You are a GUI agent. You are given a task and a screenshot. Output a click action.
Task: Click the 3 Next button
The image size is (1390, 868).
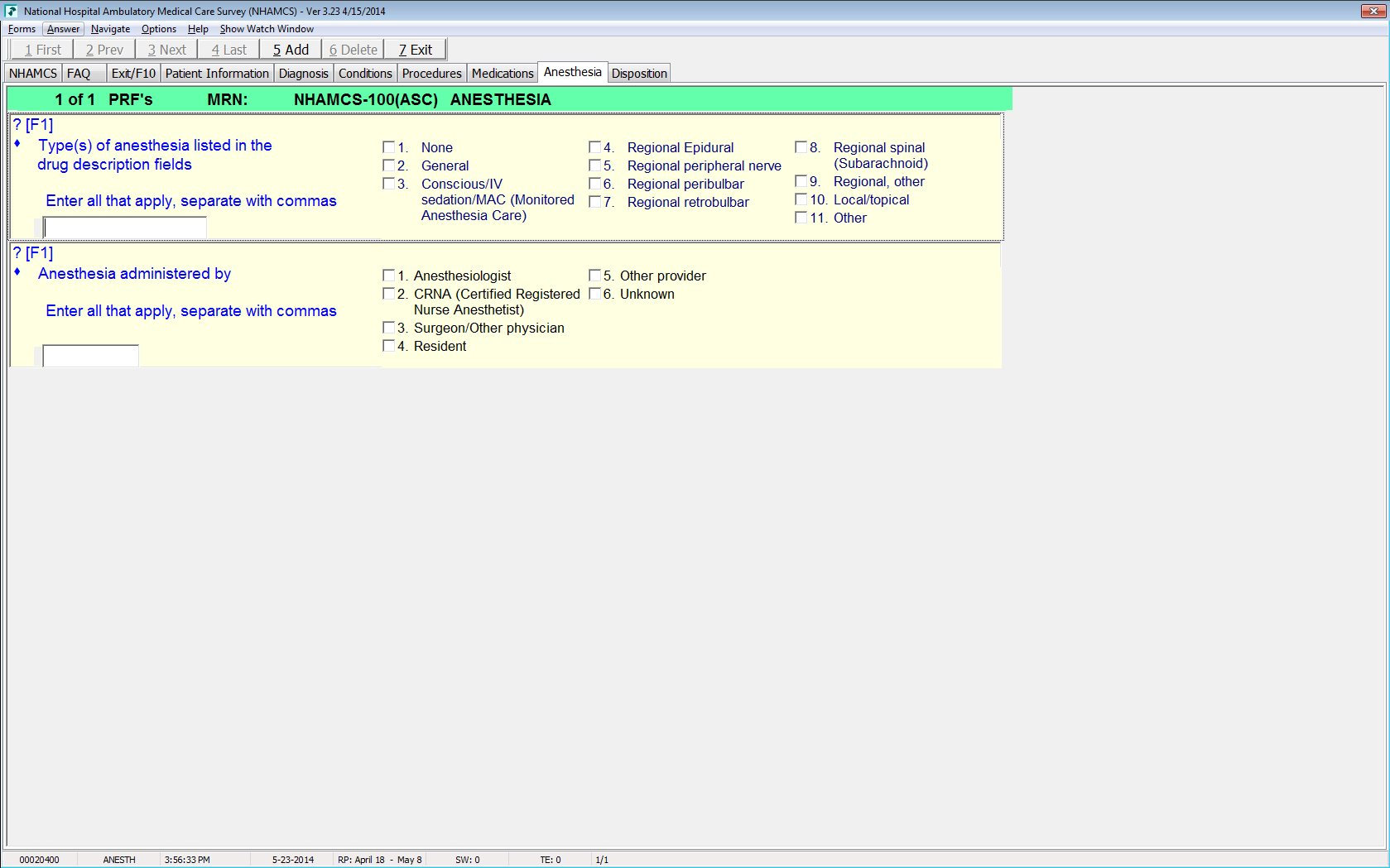pyautogui.click(x=166, y=50)
